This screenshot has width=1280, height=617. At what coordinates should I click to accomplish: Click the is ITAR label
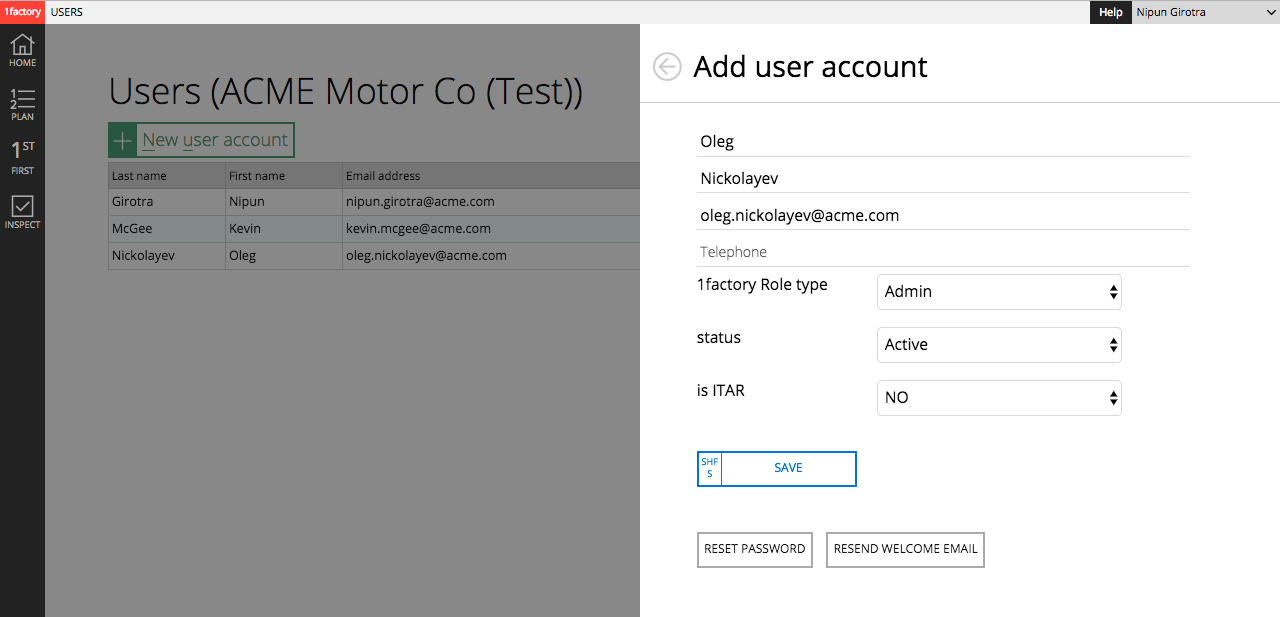pos(721,390)
